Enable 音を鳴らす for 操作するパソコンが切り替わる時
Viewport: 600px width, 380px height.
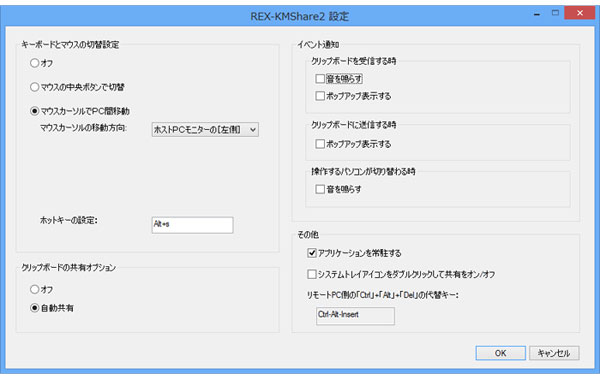point(320,189)
